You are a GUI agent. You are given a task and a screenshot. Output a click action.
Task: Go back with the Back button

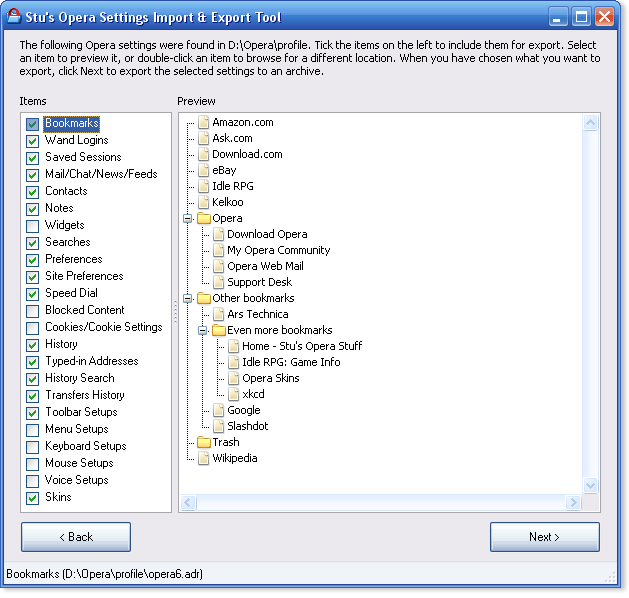[76, 537]
